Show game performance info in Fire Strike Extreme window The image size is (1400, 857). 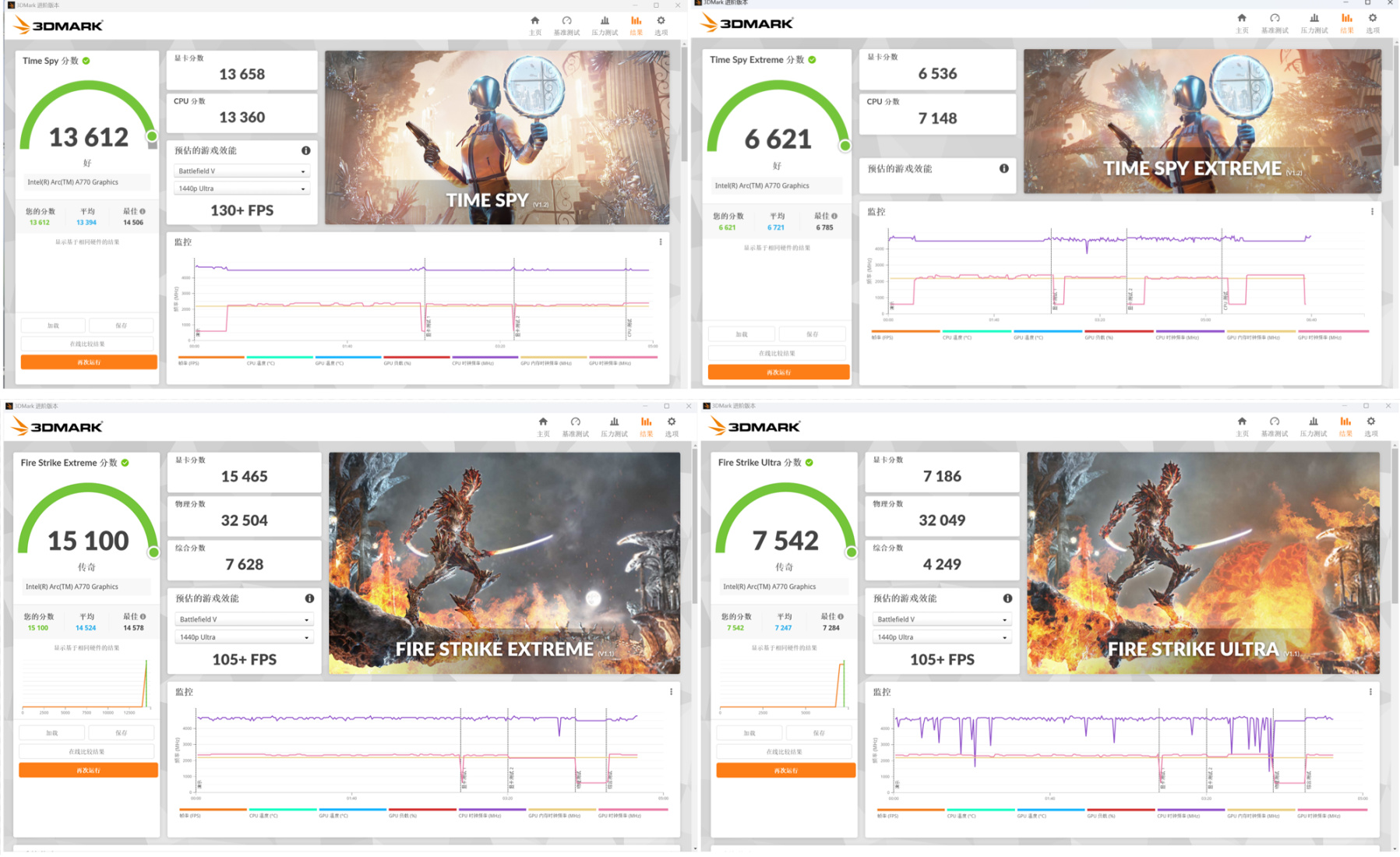click(x=309, y=598)
